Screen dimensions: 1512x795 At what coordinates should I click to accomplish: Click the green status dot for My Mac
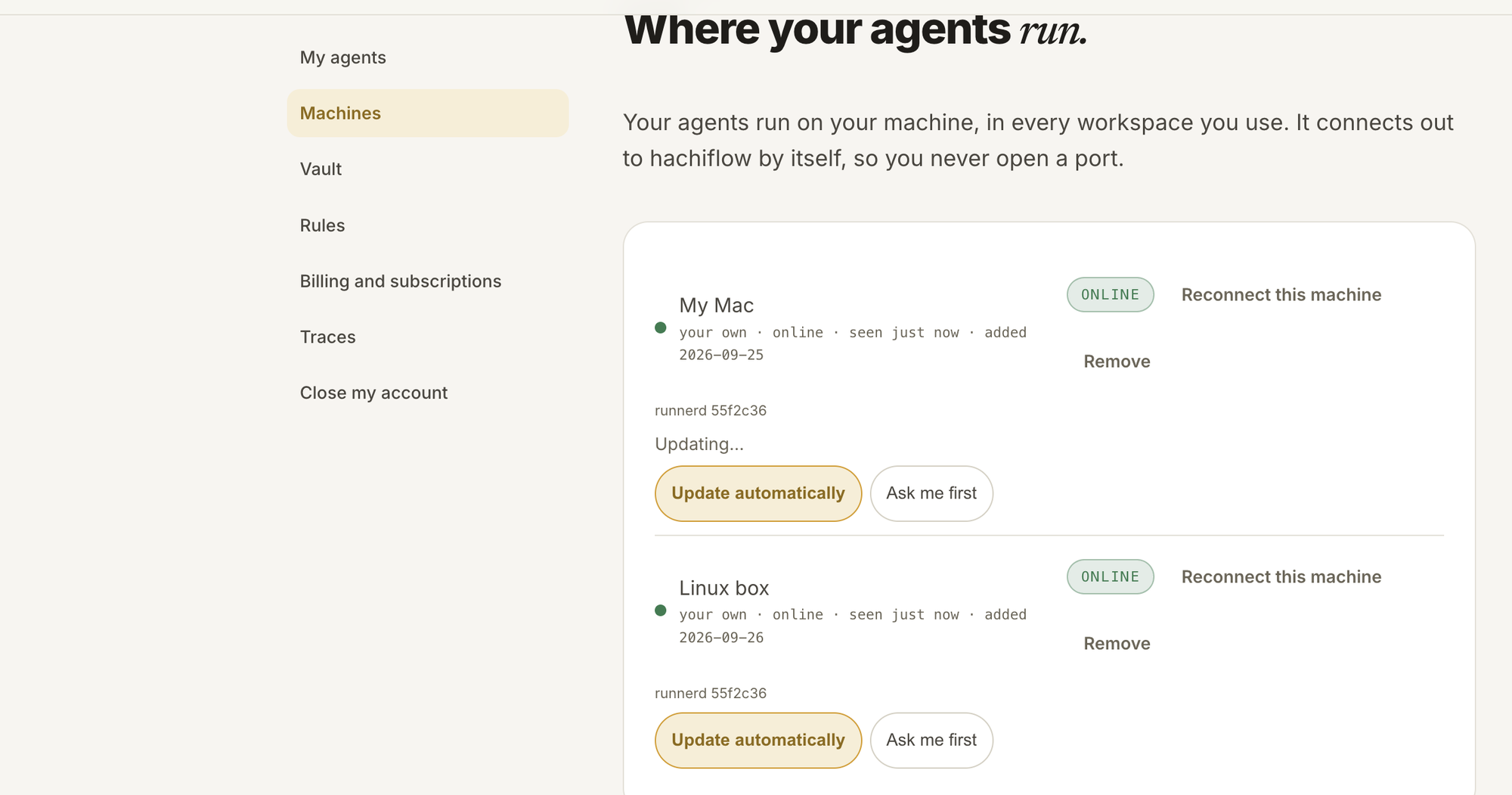pos(661,328)
